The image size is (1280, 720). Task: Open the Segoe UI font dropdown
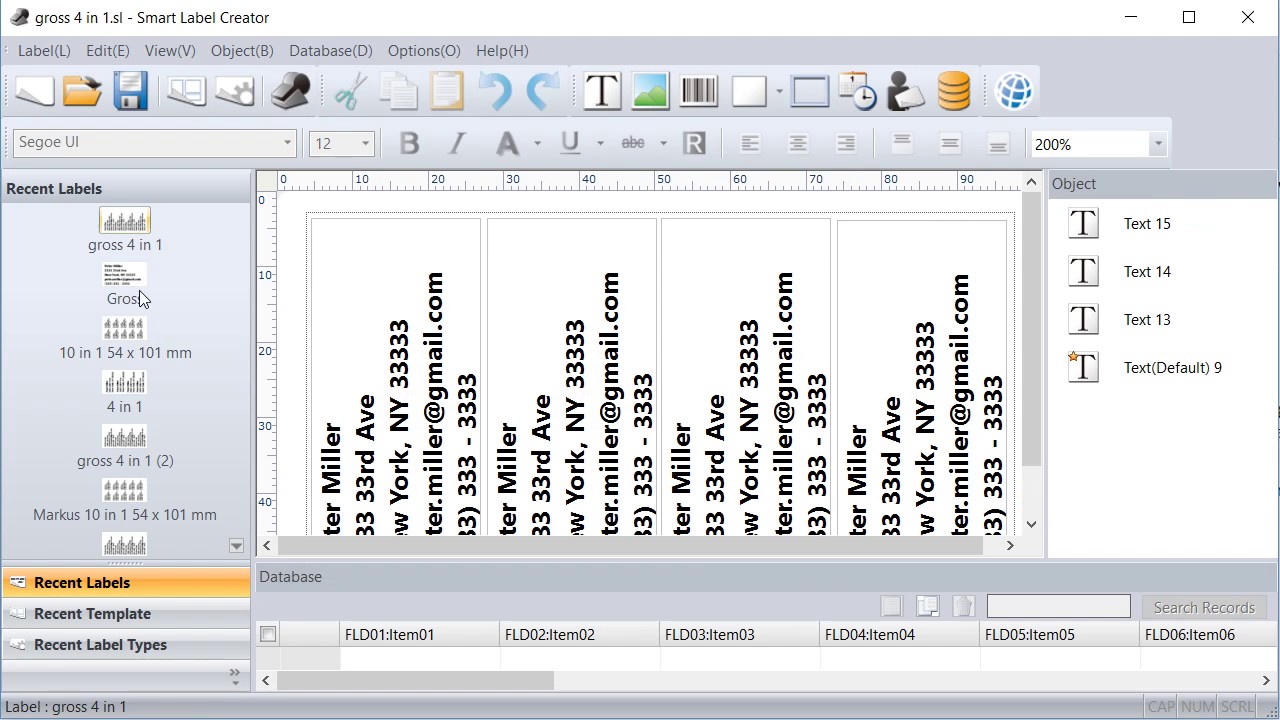(x=287, y=143)
